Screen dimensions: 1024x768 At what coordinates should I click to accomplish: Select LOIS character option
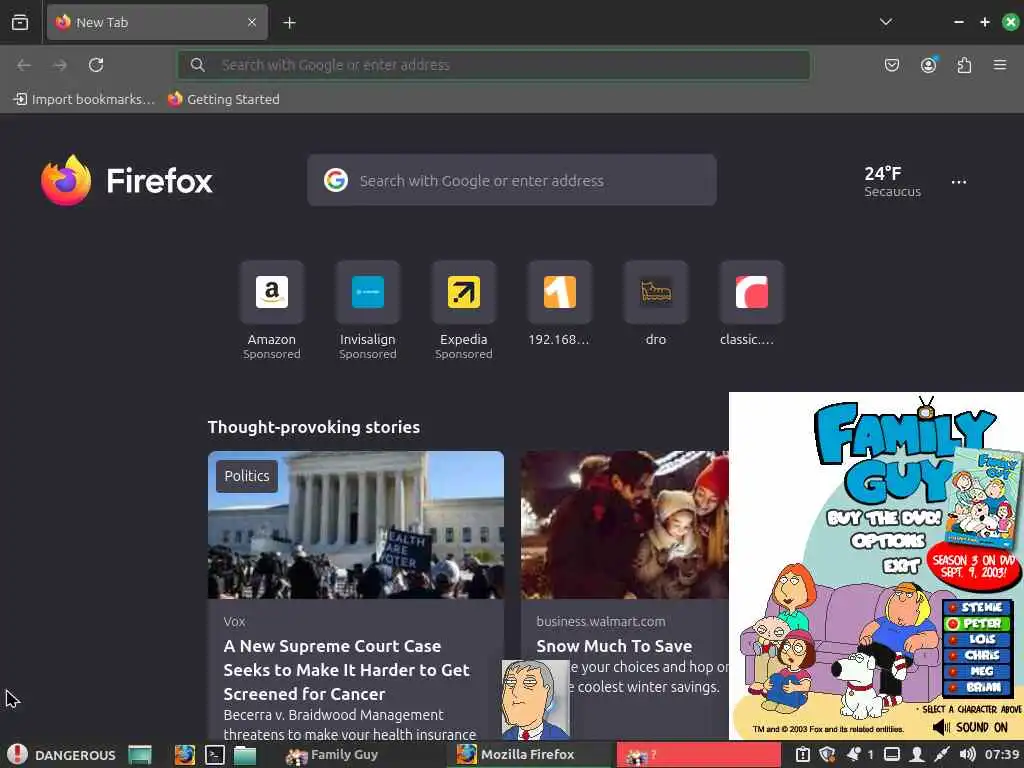pyautogui.click(x=978, y=639)
